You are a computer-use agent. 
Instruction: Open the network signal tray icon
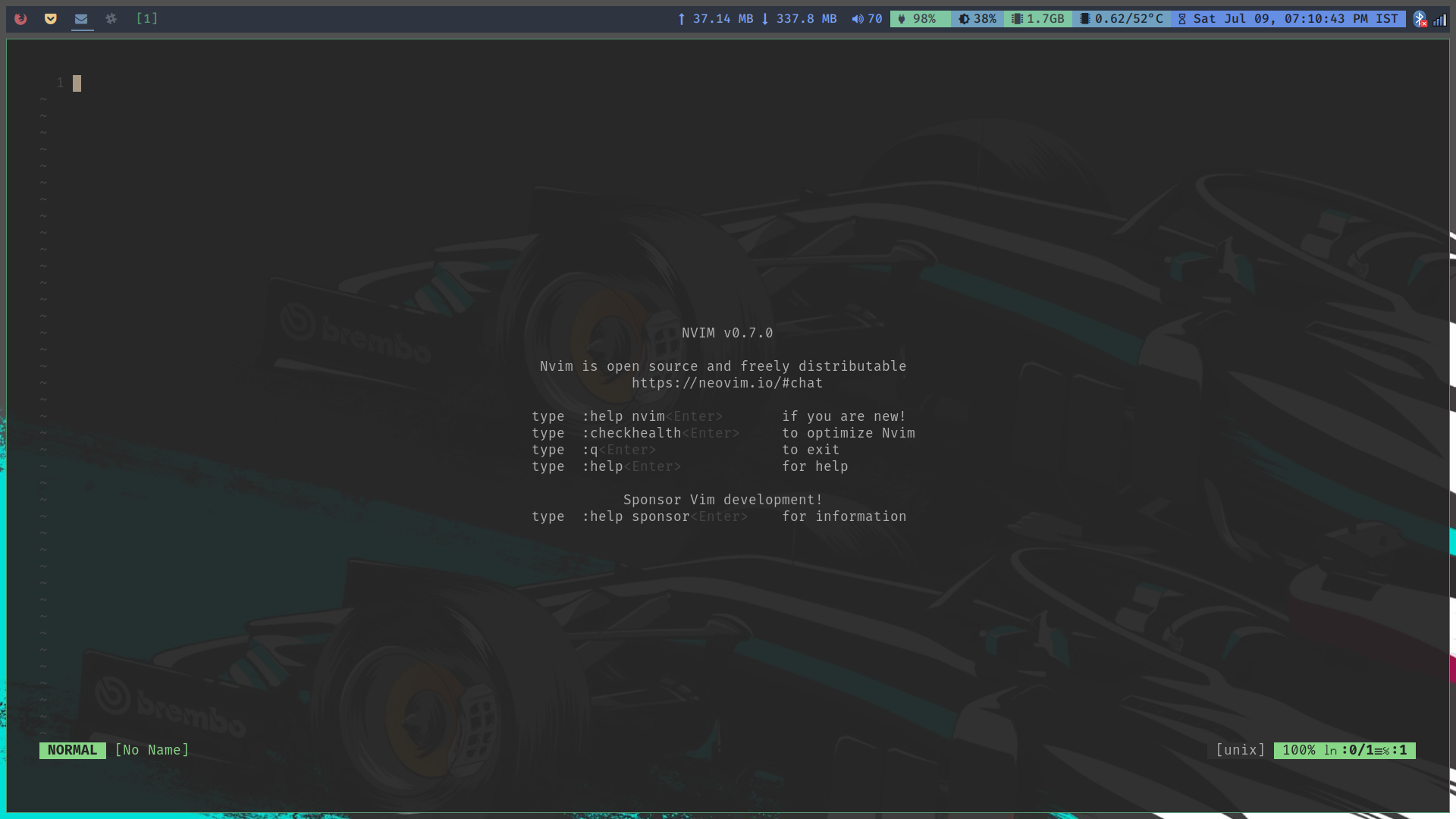[x=1439, y=20]
